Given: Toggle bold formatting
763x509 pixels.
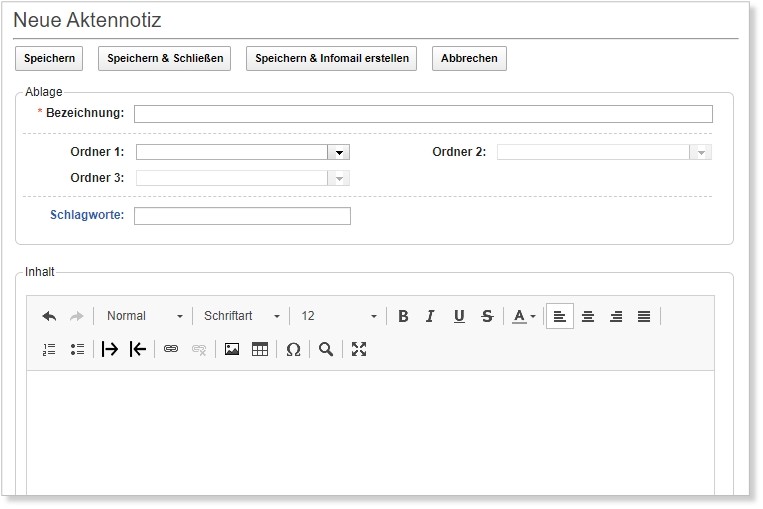Looking at the screenshot, I should (403, 316).
